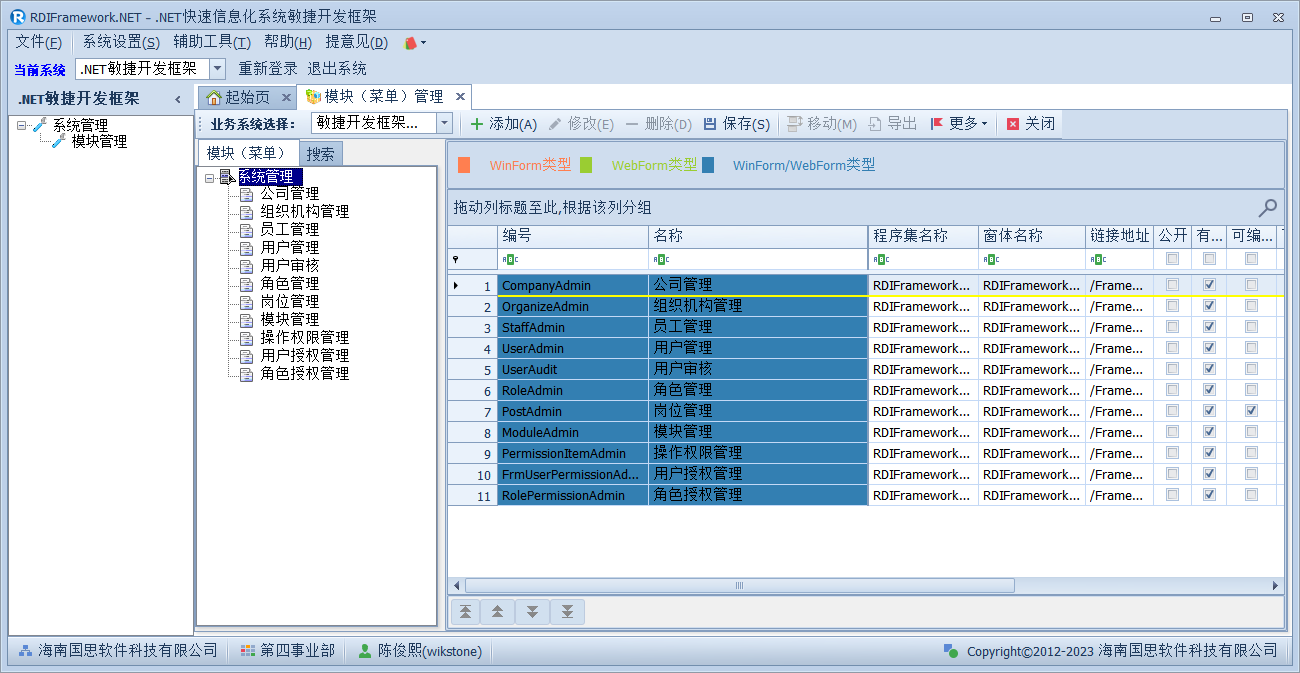Uncheck the enabled checkbox for CompanyAdmin row
Viewport: 1300px width, 673px height.
(x=1209, y=285)
